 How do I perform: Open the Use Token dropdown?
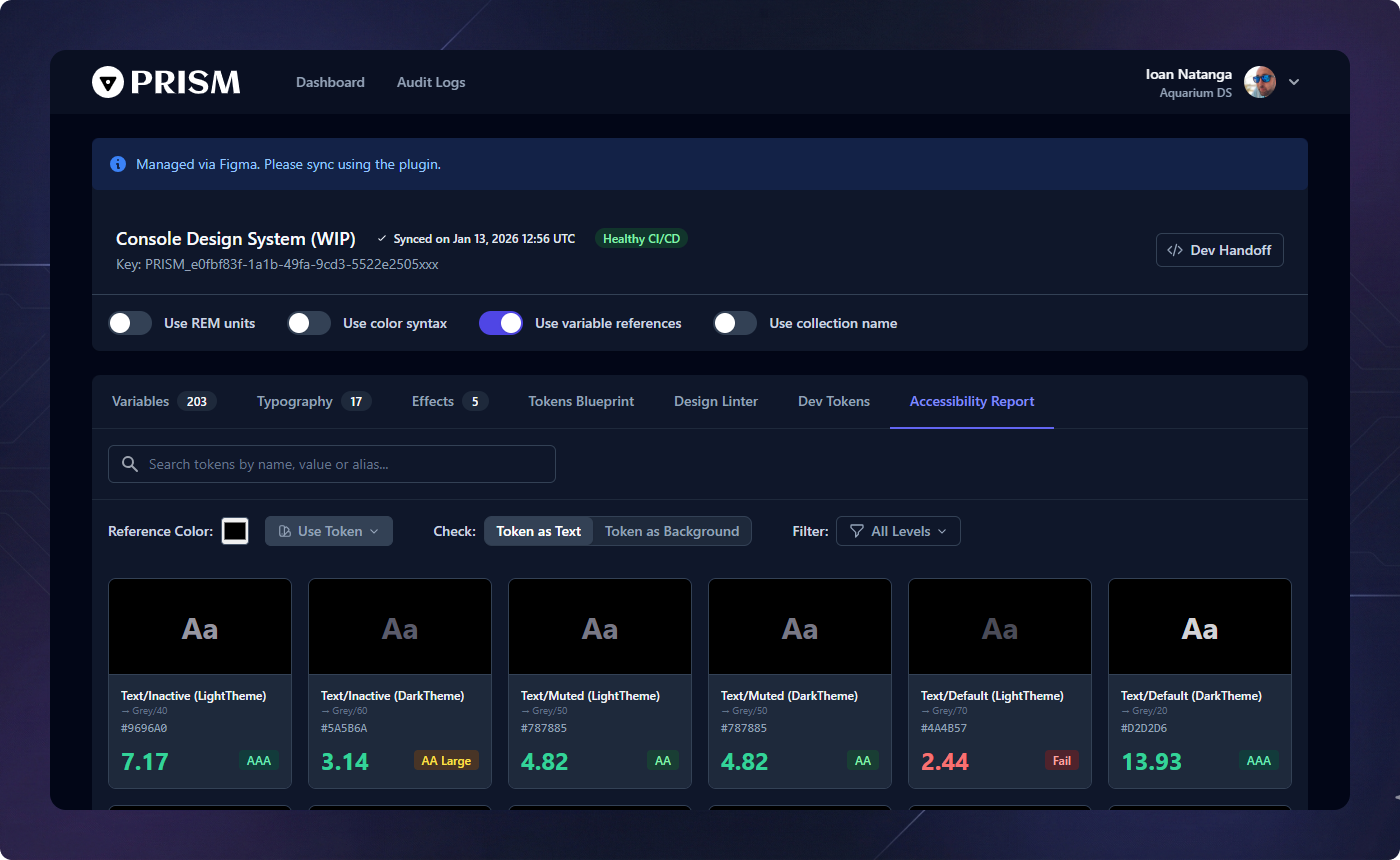328,531
